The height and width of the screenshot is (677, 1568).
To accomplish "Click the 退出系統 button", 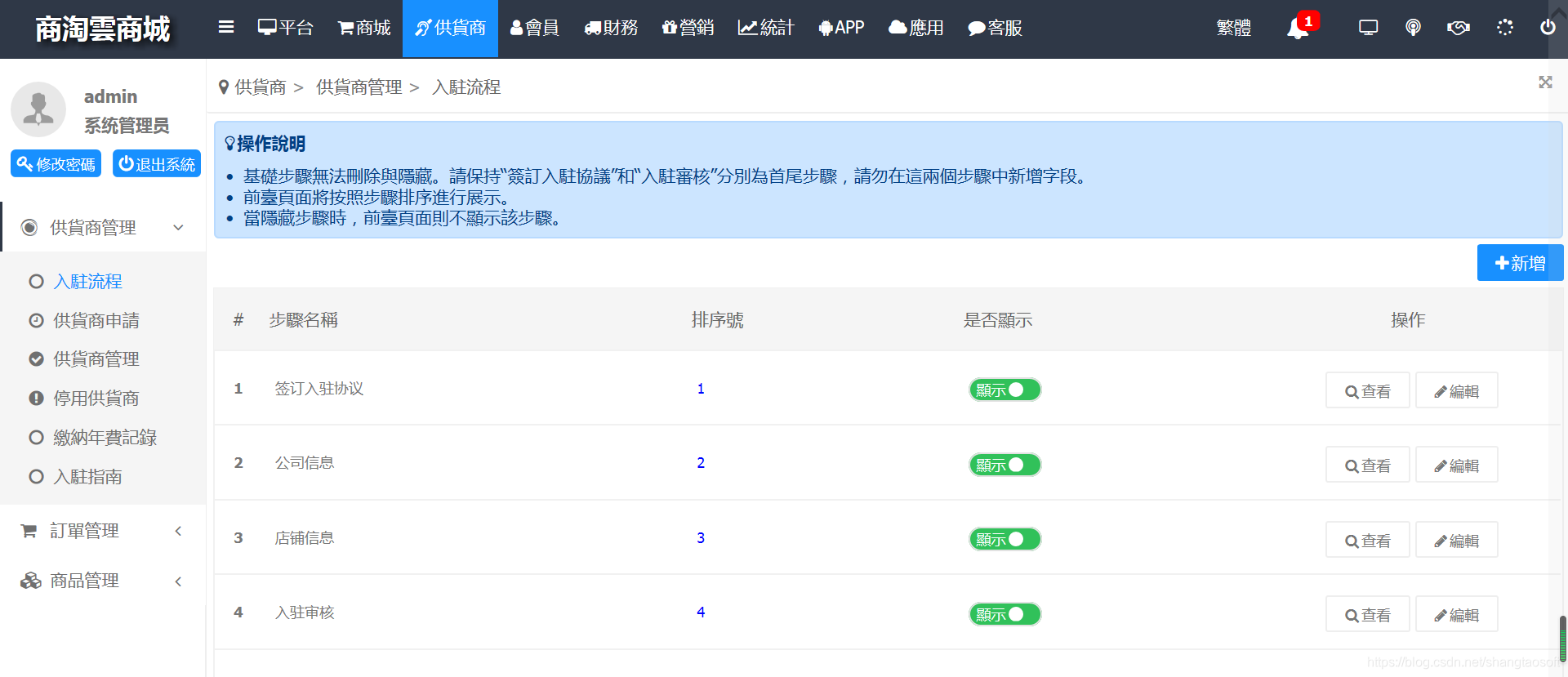I will click(x=157, y=163).
